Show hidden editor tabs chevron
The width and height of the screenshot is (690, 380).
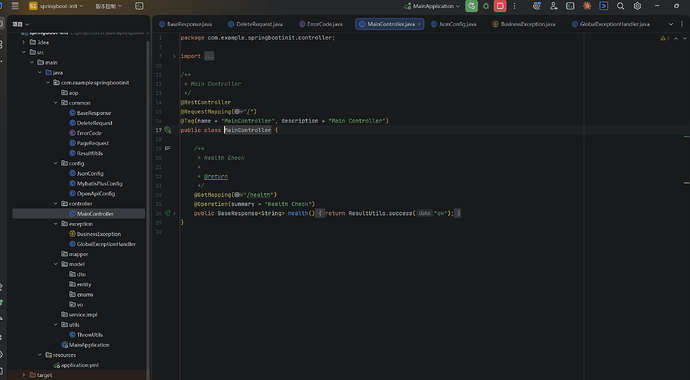coord(671,24)
